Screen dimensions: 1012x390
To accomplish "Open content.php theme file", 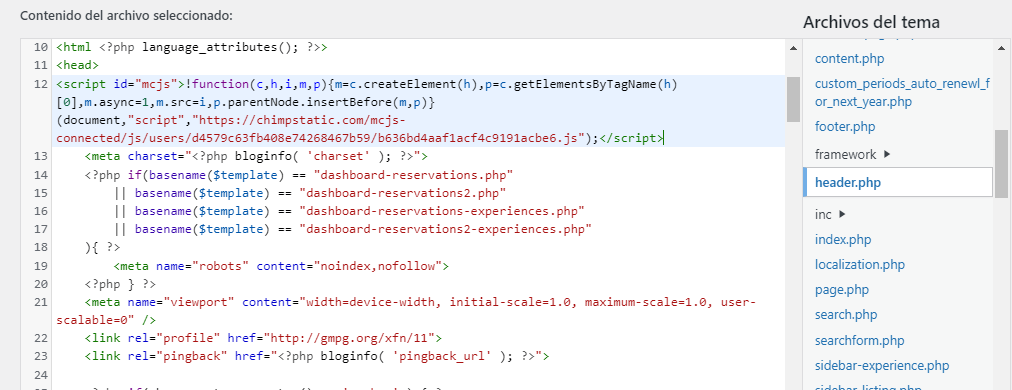I will (x=849, y=59).
